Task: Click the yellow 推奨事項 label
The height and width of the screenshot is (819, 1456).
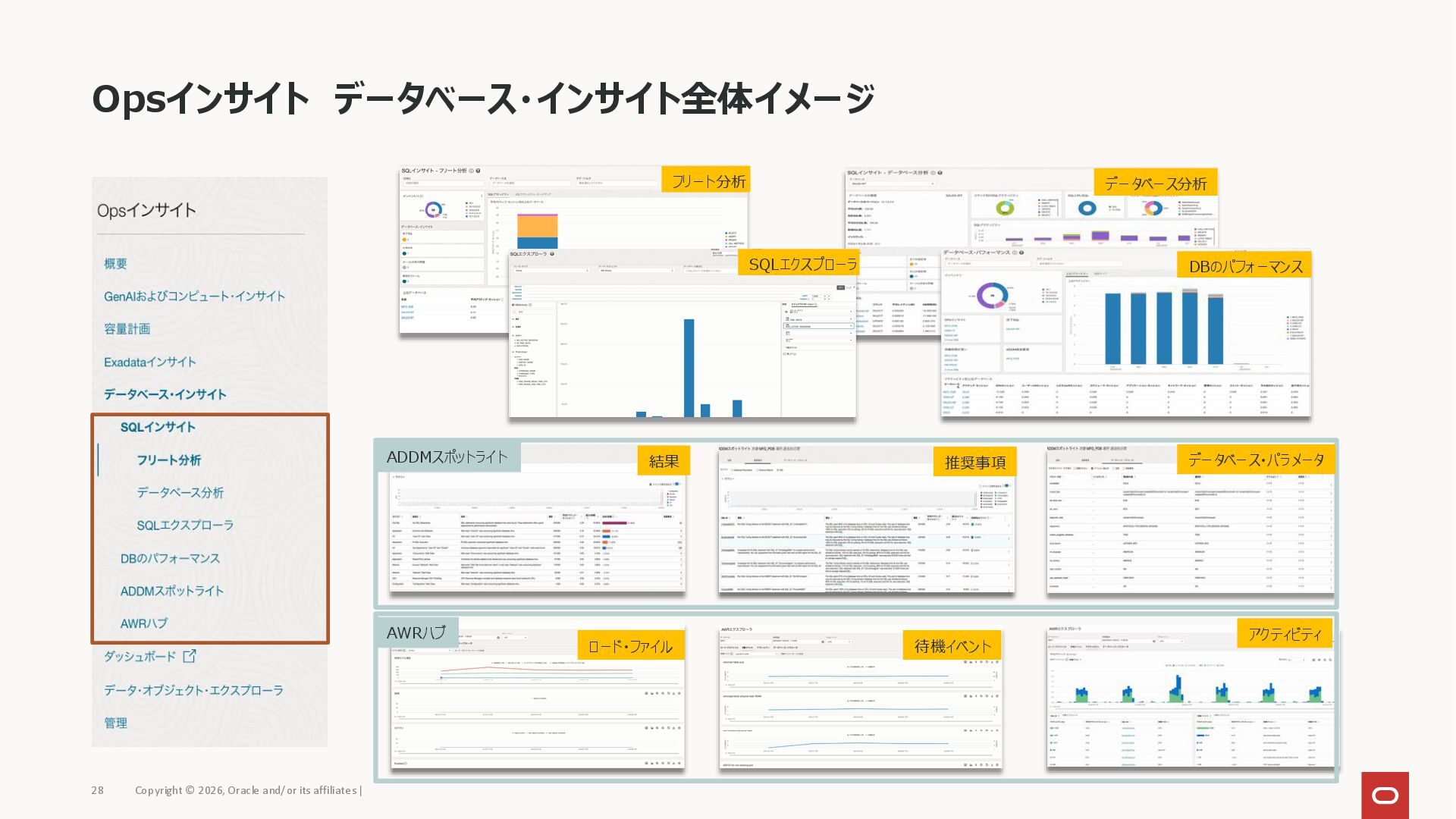Action: pos(974,462)
